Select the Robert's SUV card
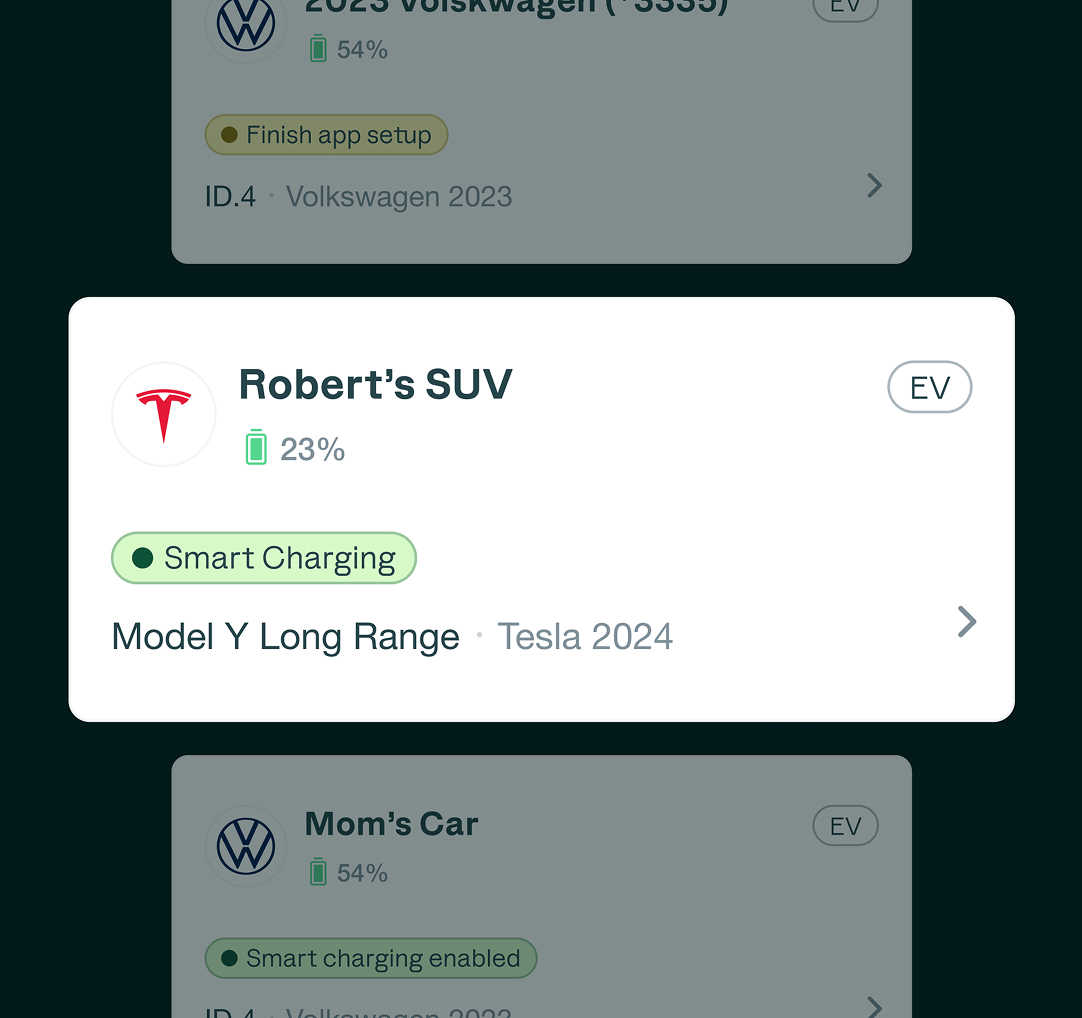Viewport: 1082px width, 1018px height. [x=541, y=507]
